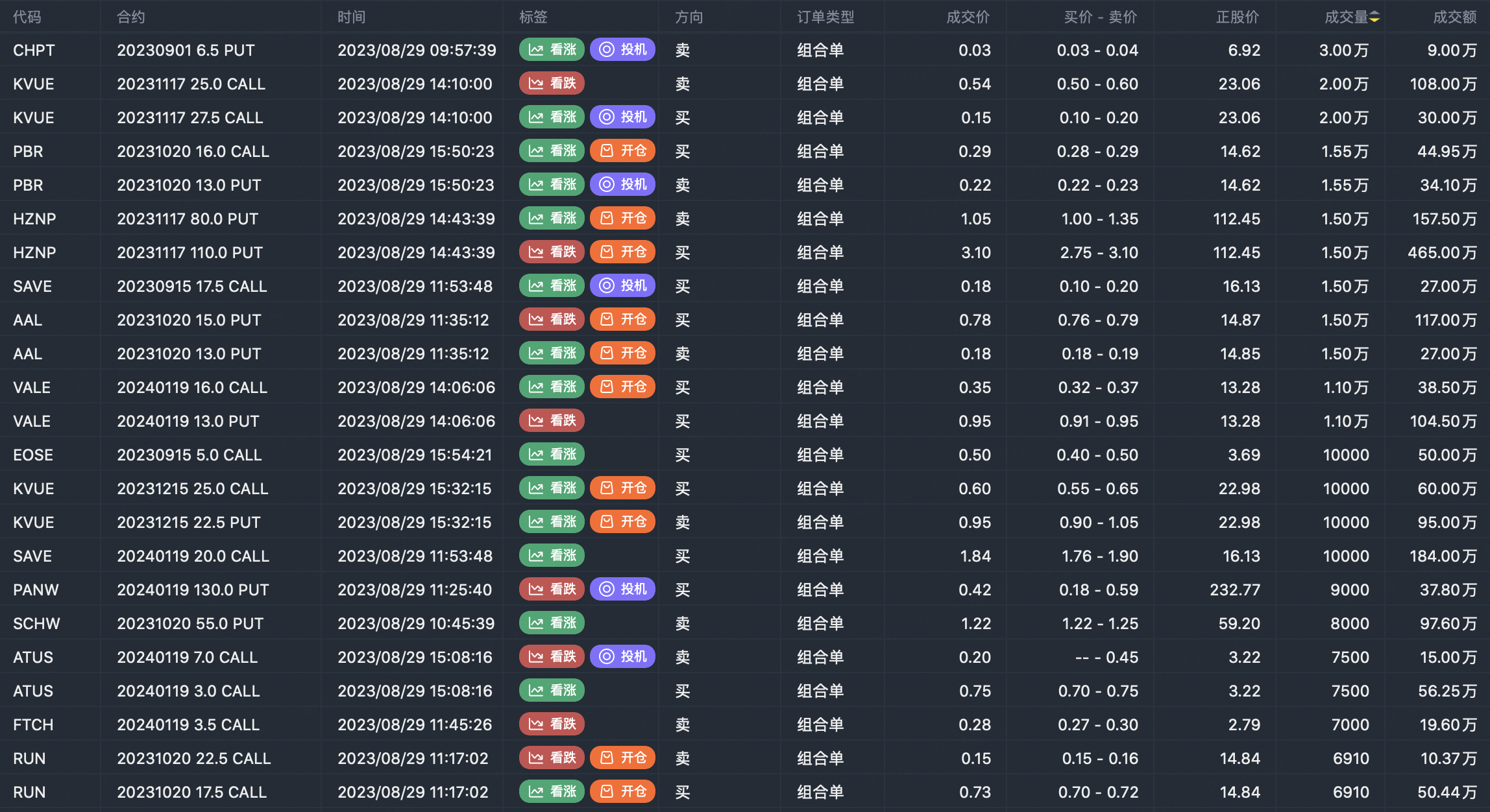Sort table by 成交量 column arrow

(1374, 18)
